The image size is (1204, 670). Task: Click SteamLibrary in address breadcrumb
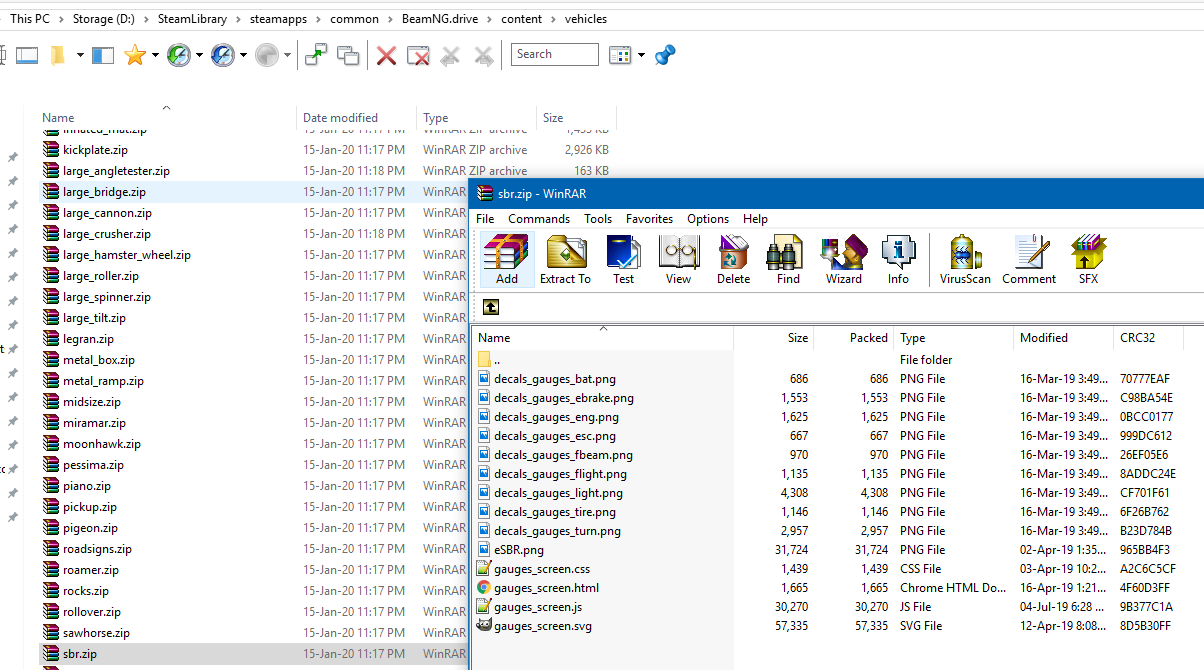[192, 18]
